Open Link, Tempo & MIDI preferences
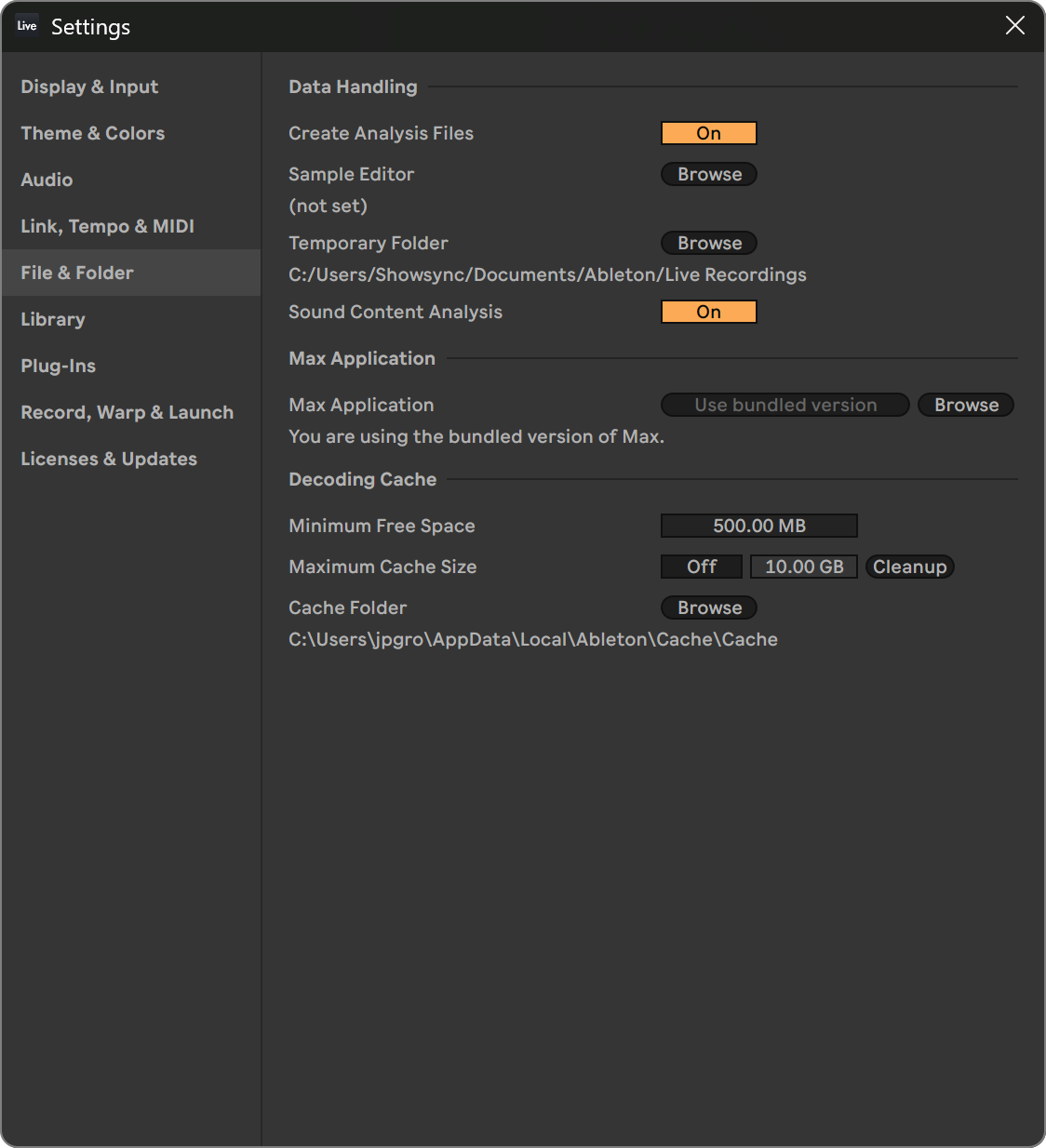Screen dimensions: 1046x1148 pos(107,226)
